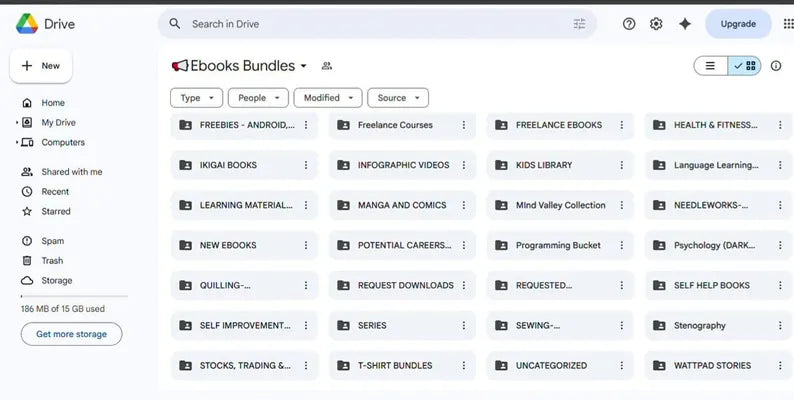Click the Upgrade button
This screenshot has height=400, width=794.
pyautogui.click(x=738, y=24)
